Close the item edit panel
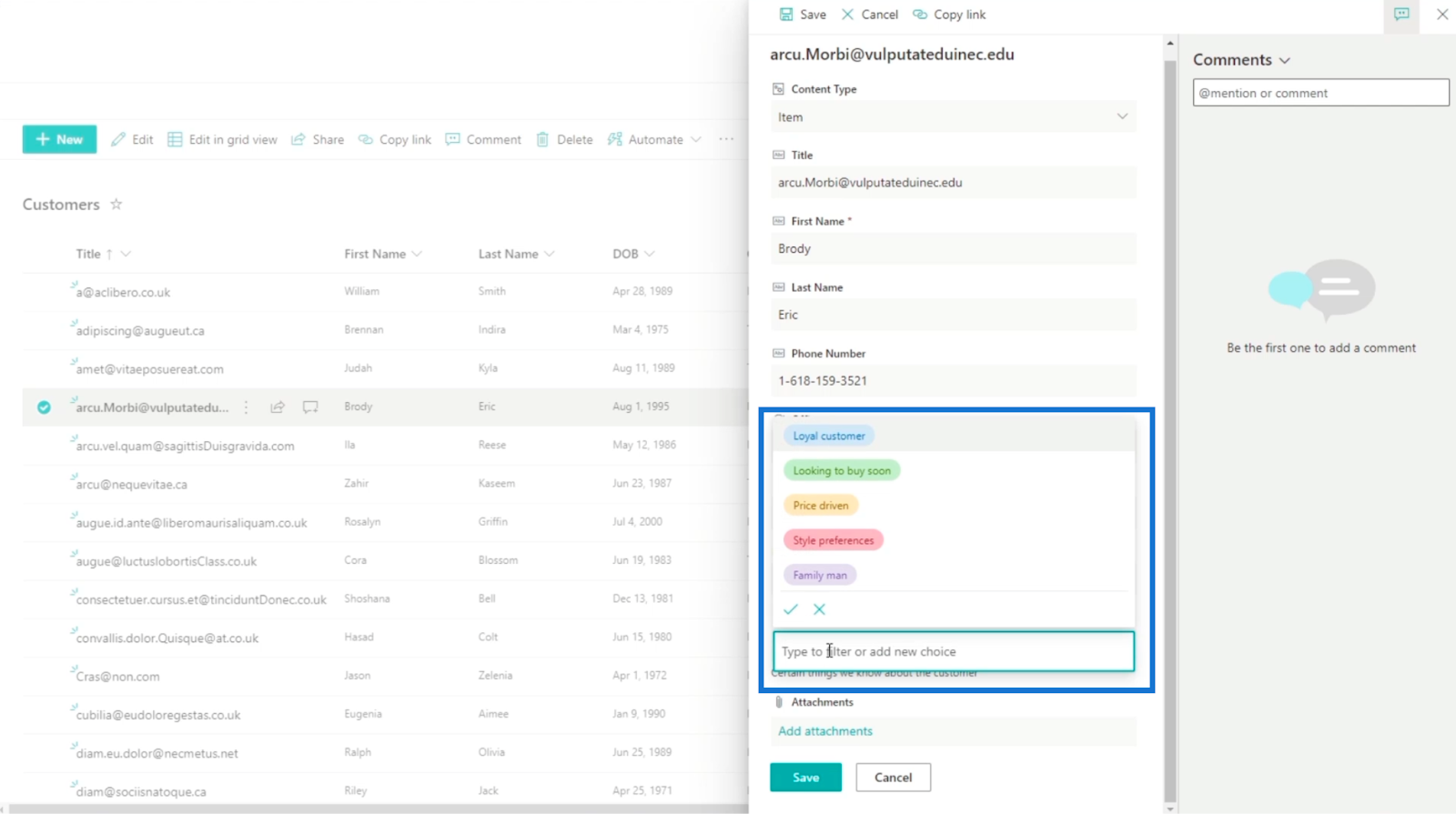Screen dimensions: 1456x814 click(1442, 15)
